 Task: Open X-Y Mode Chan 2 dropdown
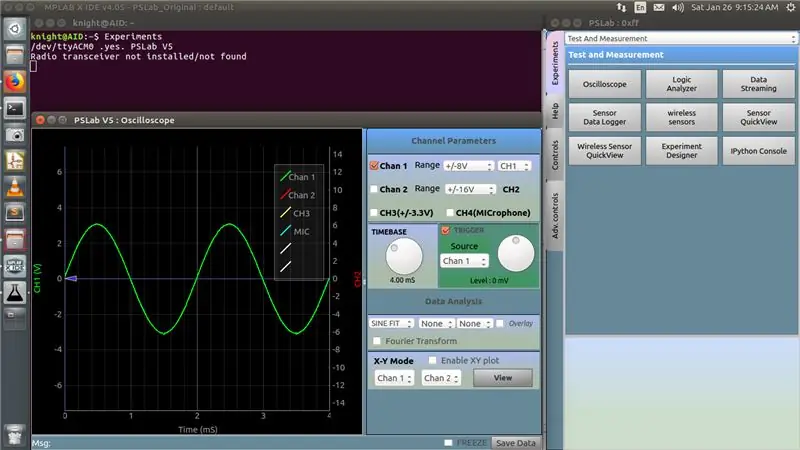[x=441, y=378]
